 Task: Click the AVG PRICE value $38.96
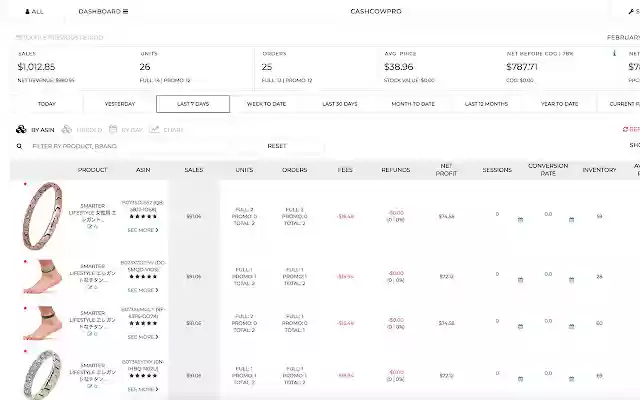[x=399, y=67]
